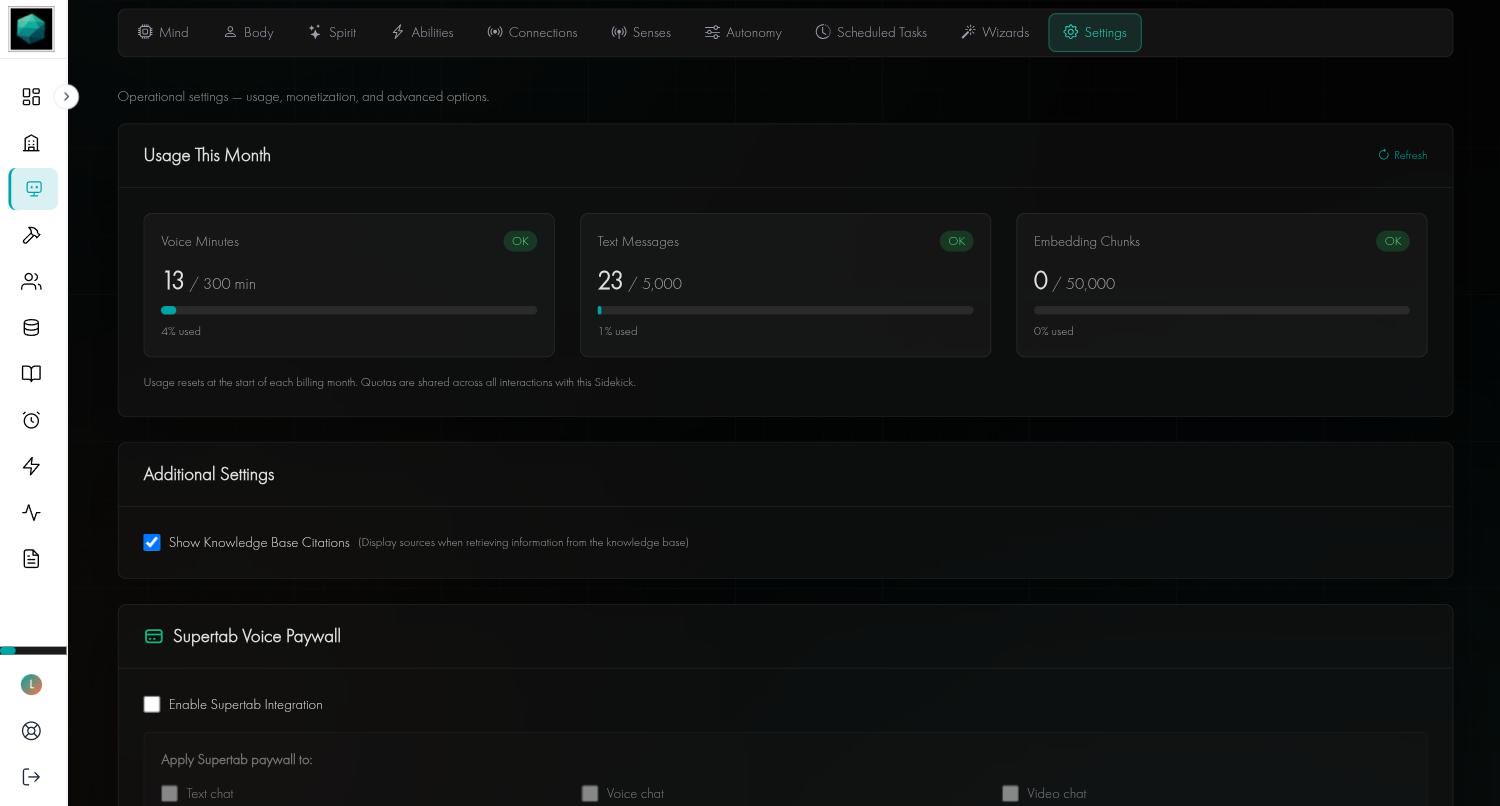Toggle the Voice chat paywall checkbox

tap(590, 793)
